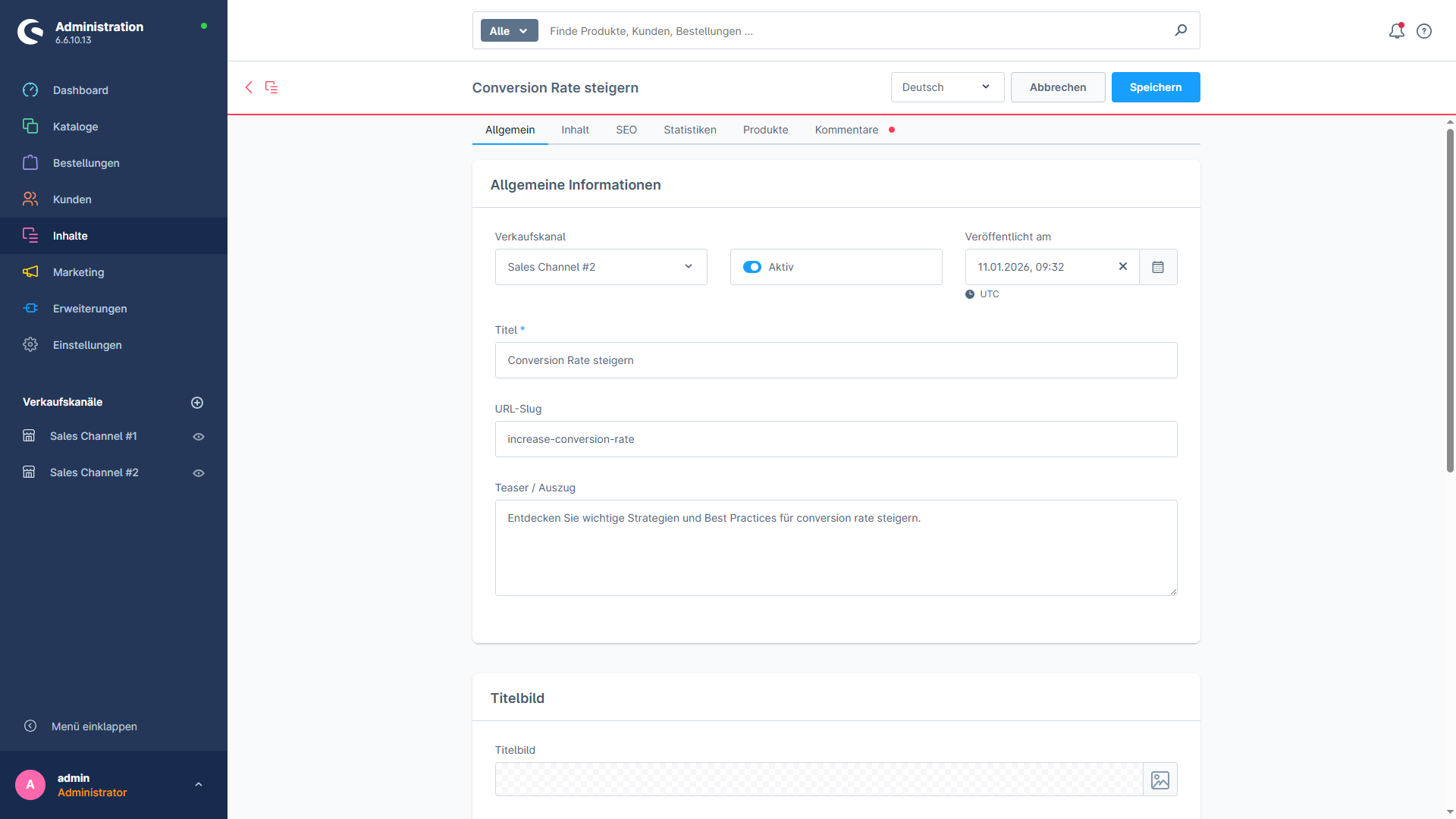Image resolution: width=1456 pixels, height=819 pixels.
Task: Switch to Allgemein tab
Action: point(510,130)
